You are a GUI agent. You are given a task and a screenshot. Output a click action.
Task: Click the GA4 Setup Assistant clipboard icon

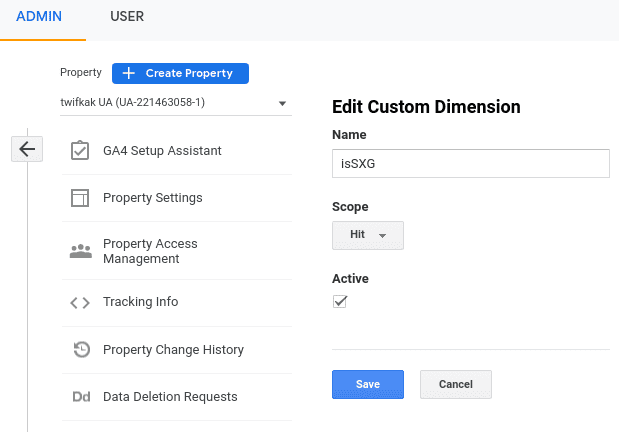tap(81, 150)
